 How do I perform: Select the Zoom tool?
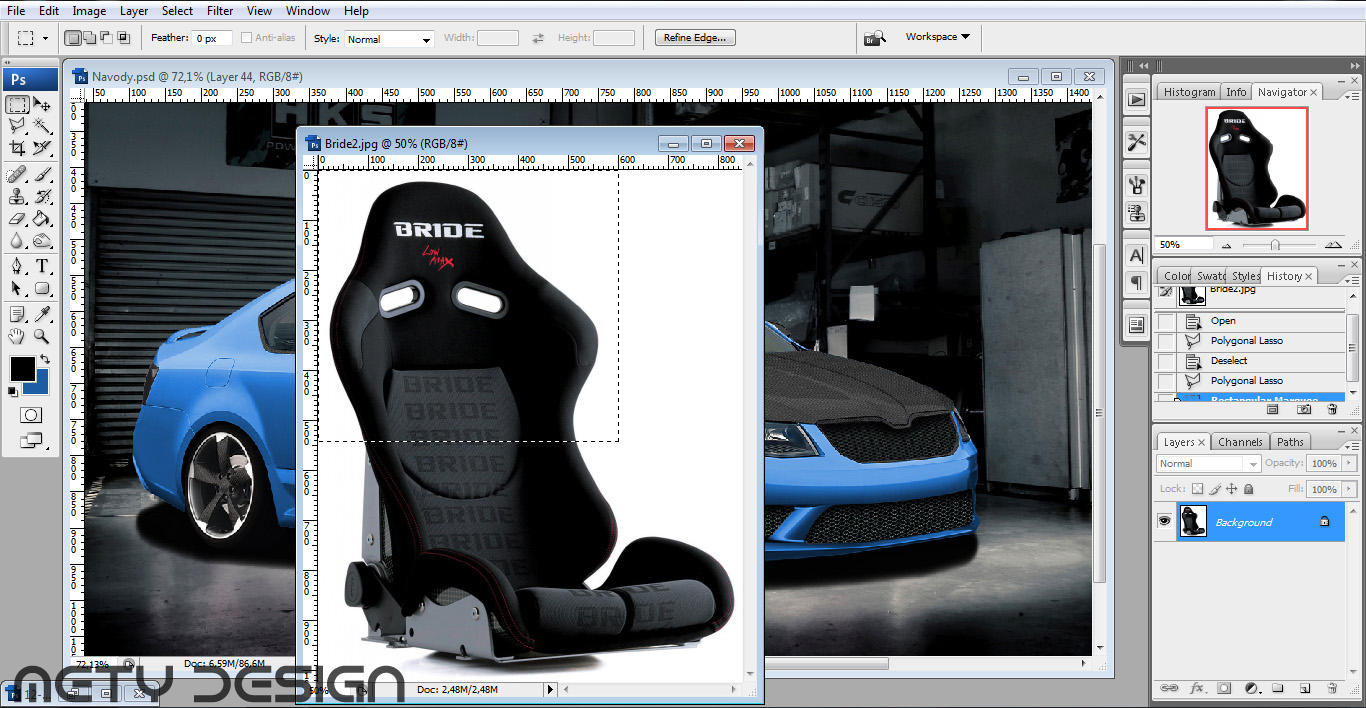(42, 336)
